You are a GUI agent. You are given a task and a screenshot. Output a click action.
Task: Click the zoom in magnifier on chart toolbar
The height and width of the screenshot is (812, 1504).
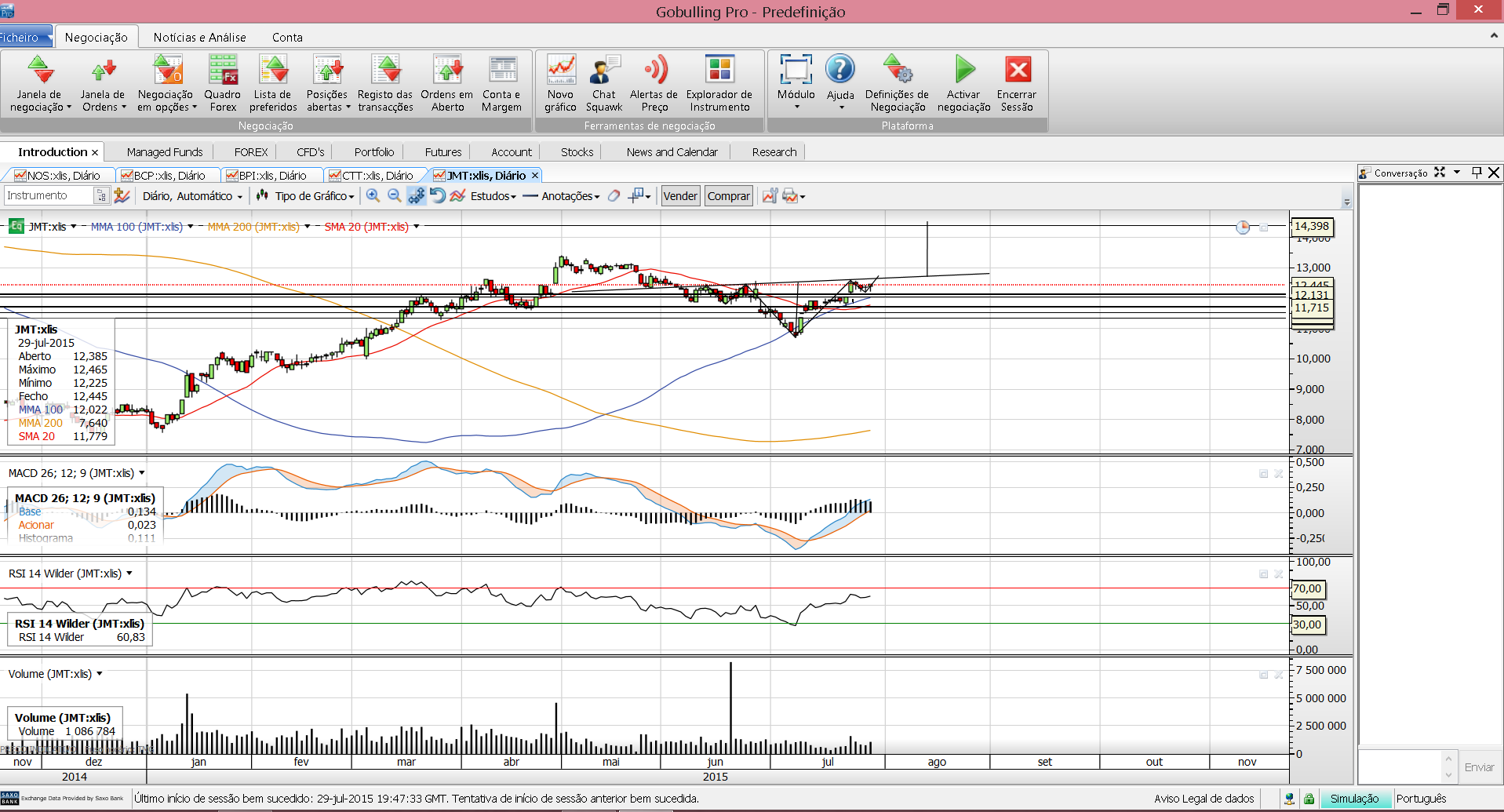[x=373, y=196]
